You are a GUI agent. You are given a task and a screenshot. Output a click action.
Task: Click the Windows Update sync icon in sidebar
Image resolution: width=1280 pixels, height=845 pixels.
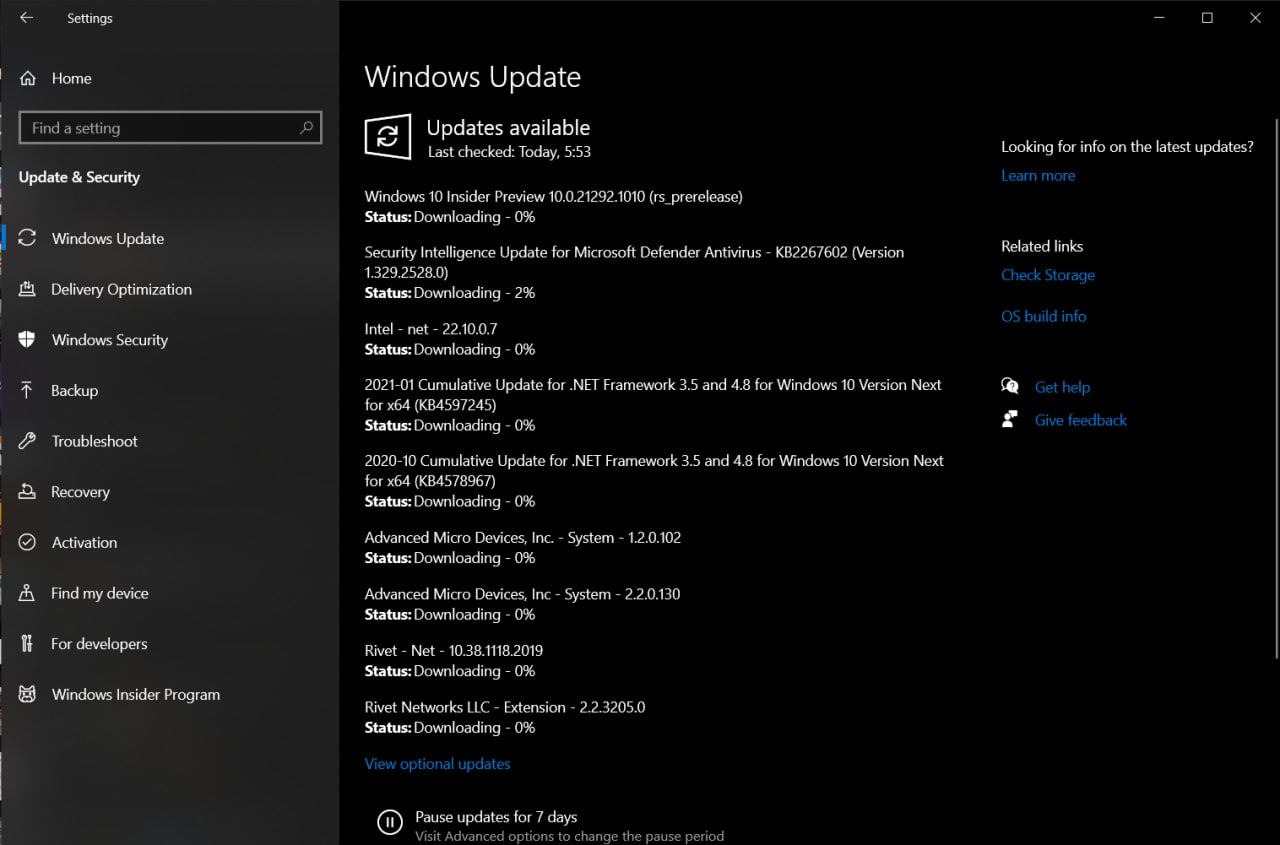[x=28, y=238]
